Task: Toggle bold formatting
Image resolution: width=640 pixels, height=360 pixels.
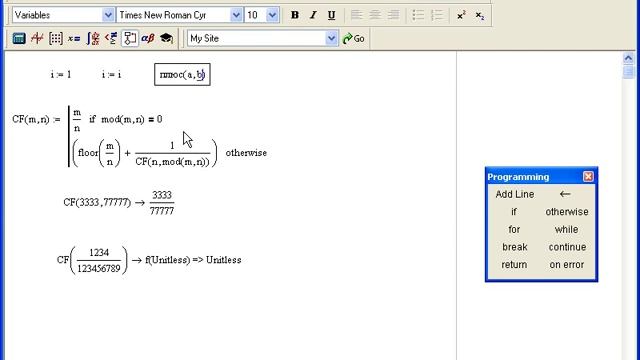Action: [x=295, y=15]
